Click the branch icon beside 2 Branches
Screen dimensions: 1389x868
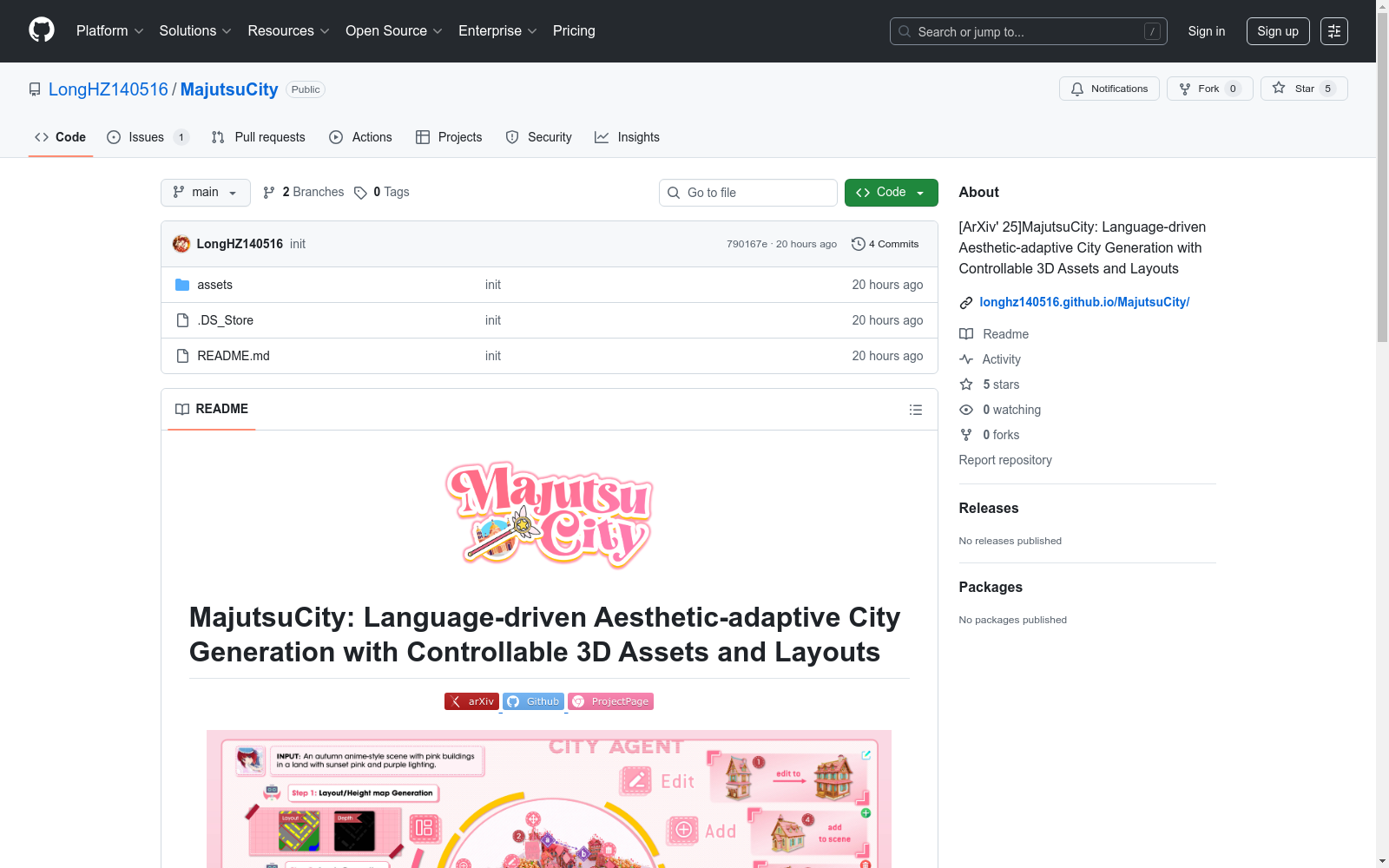point(269,193)
